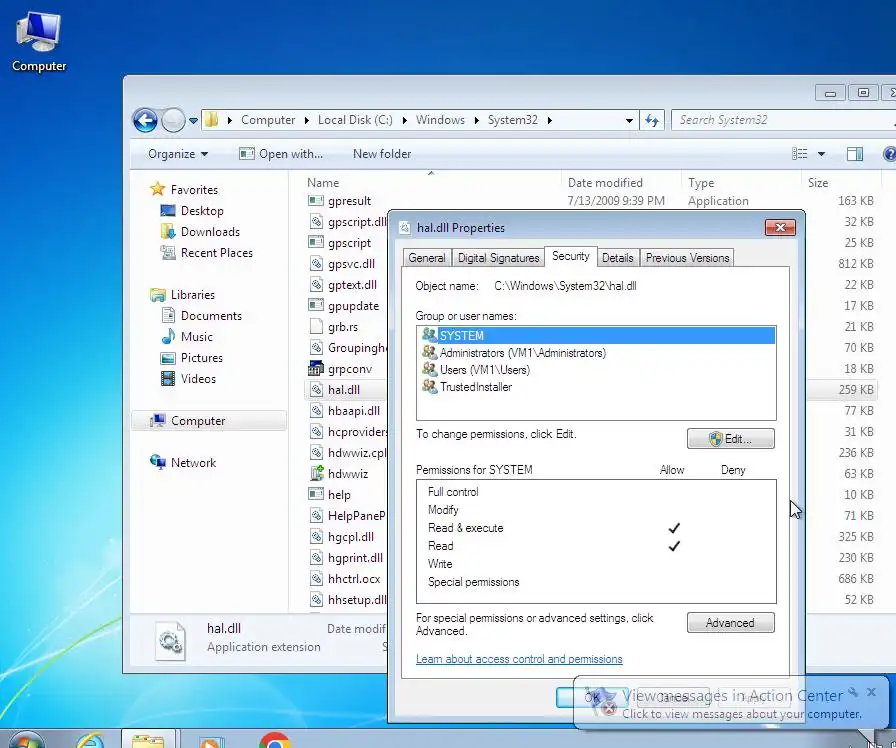Open Internet Explorer from the taskbar
This screenshot has height=748, width=896.
(90, 741)
